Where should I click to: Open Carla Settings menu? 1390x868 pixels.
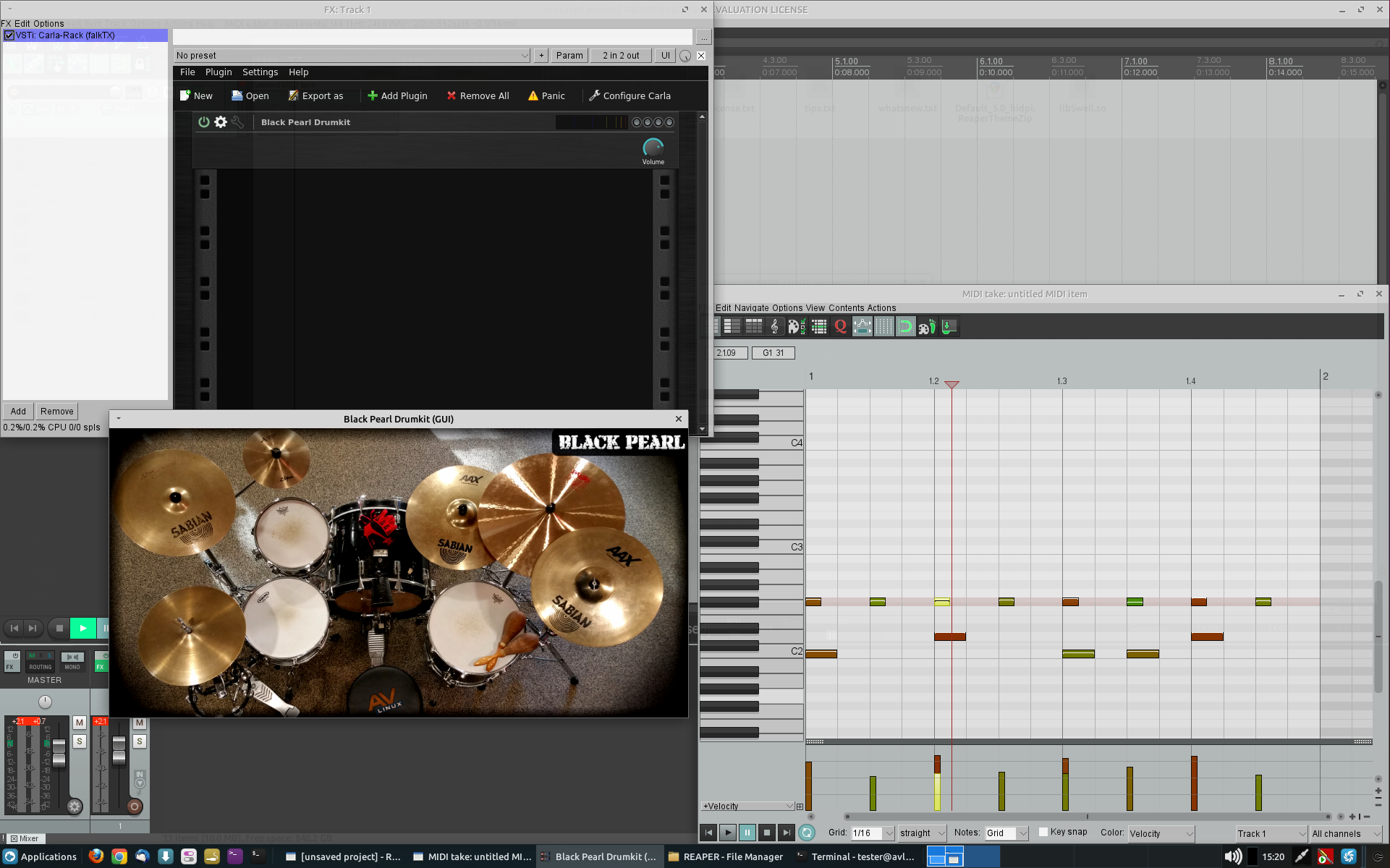260,72
